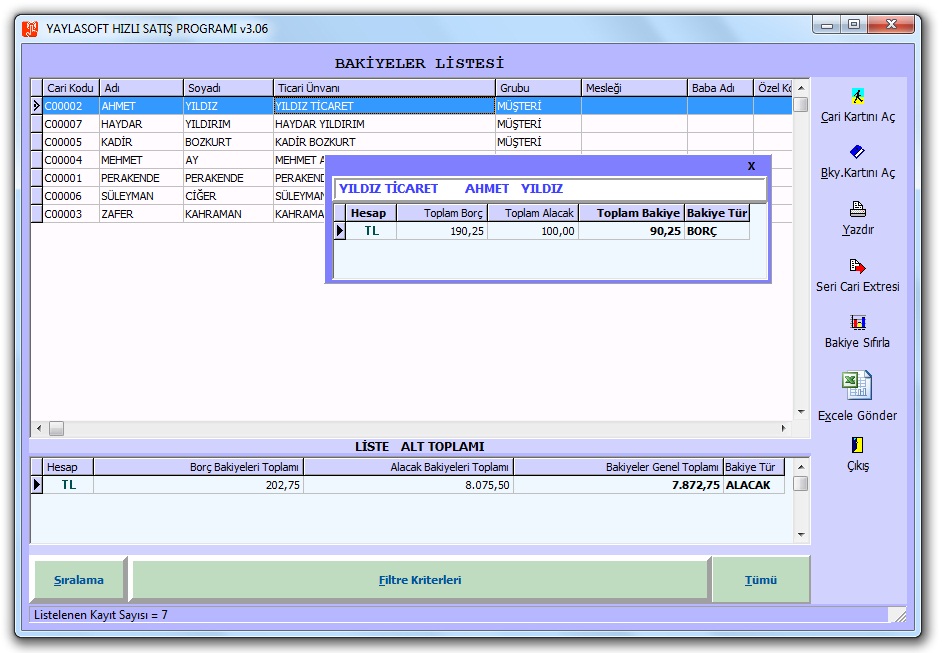Click the Çıkış exit door icon
The width and height of the screenshot is (943, 653).
click(858, 445)
